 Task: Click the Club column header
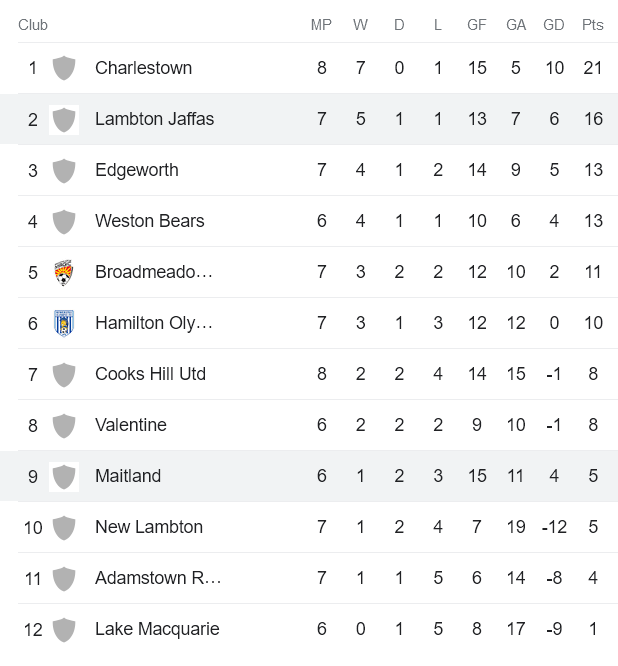point(33,25)
